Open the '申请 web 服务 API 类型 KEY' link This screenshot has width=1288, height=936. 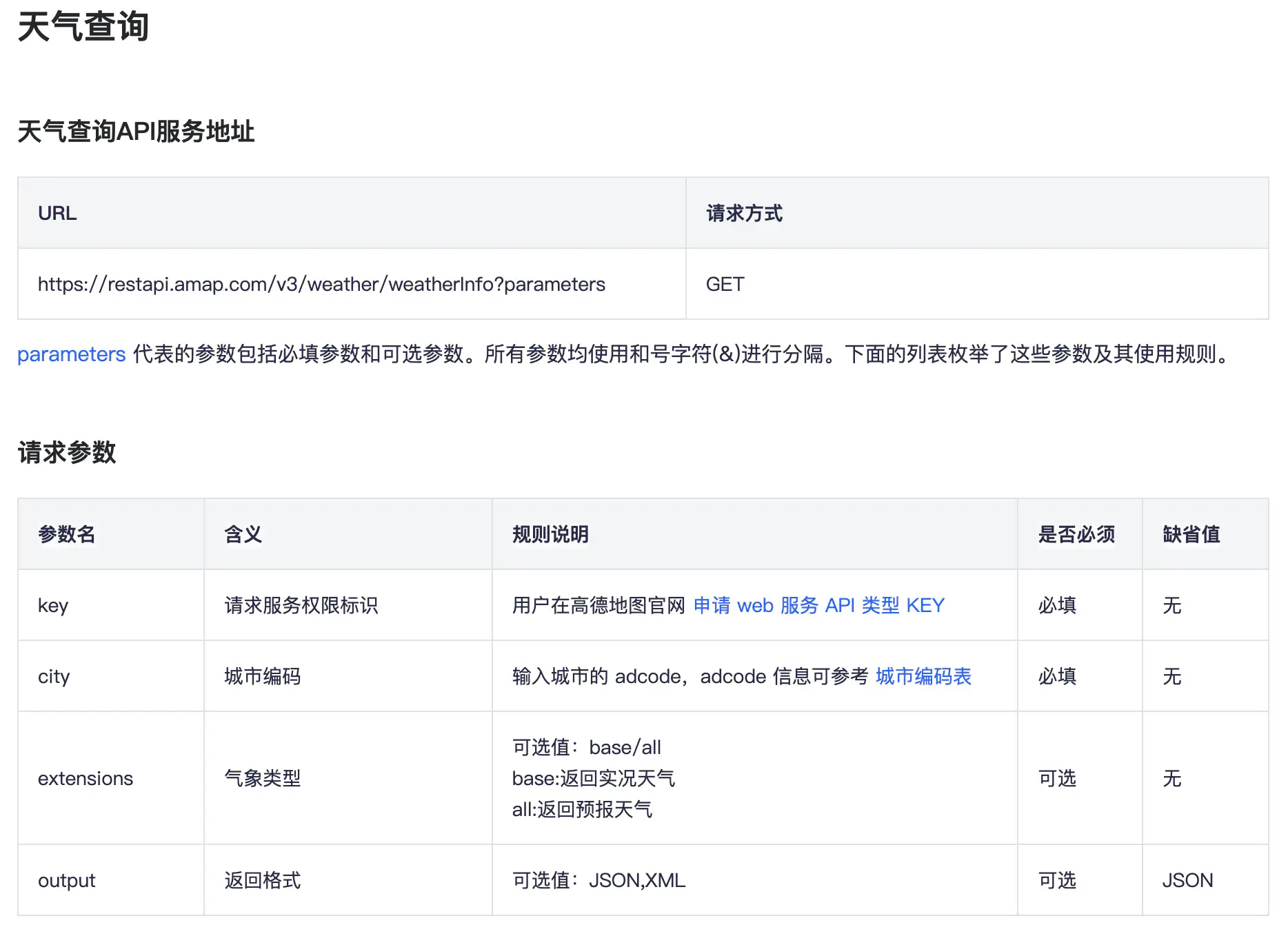[818, 605]
